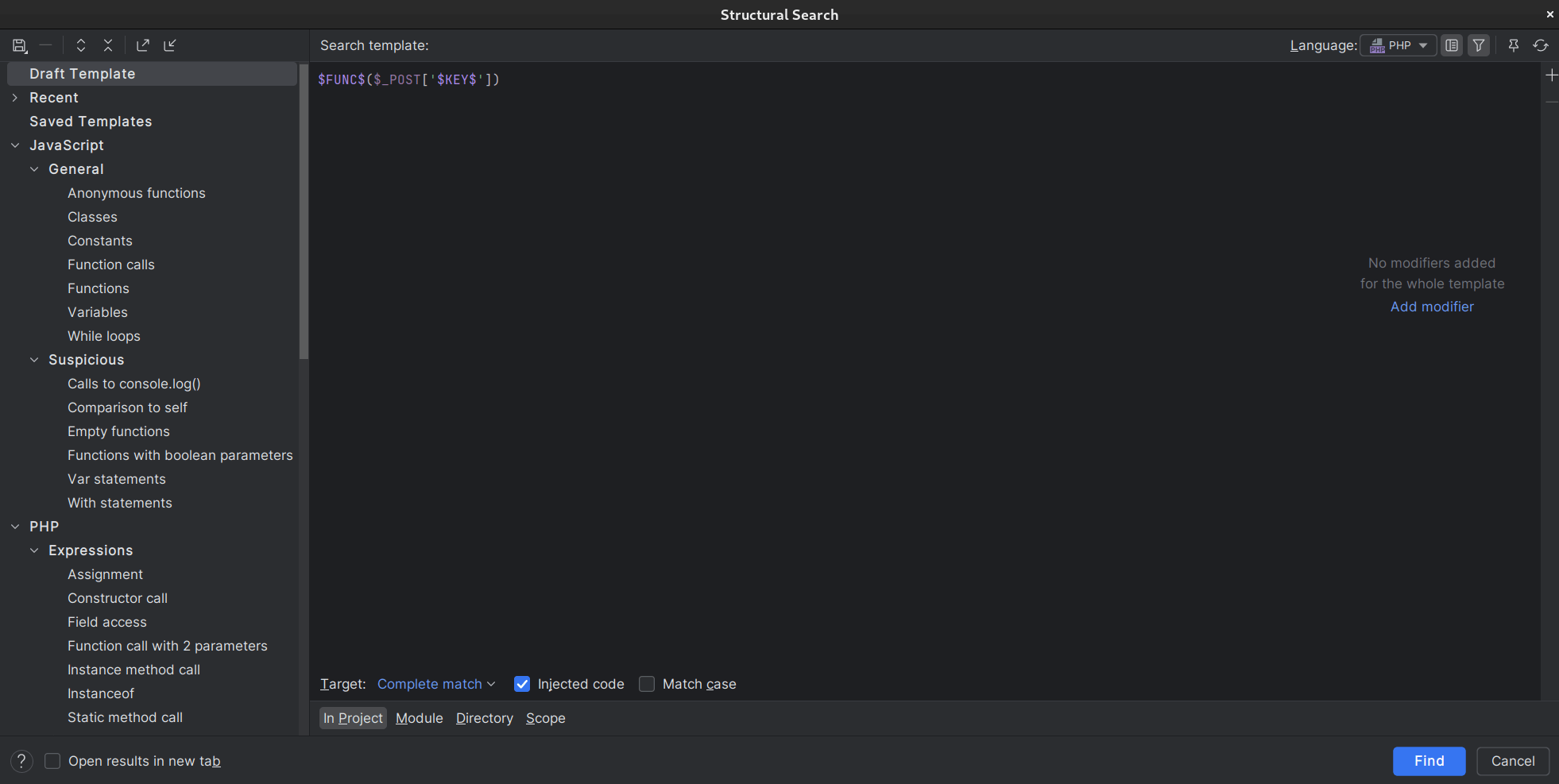Click the Import template icon

click(x=170, y=45)
